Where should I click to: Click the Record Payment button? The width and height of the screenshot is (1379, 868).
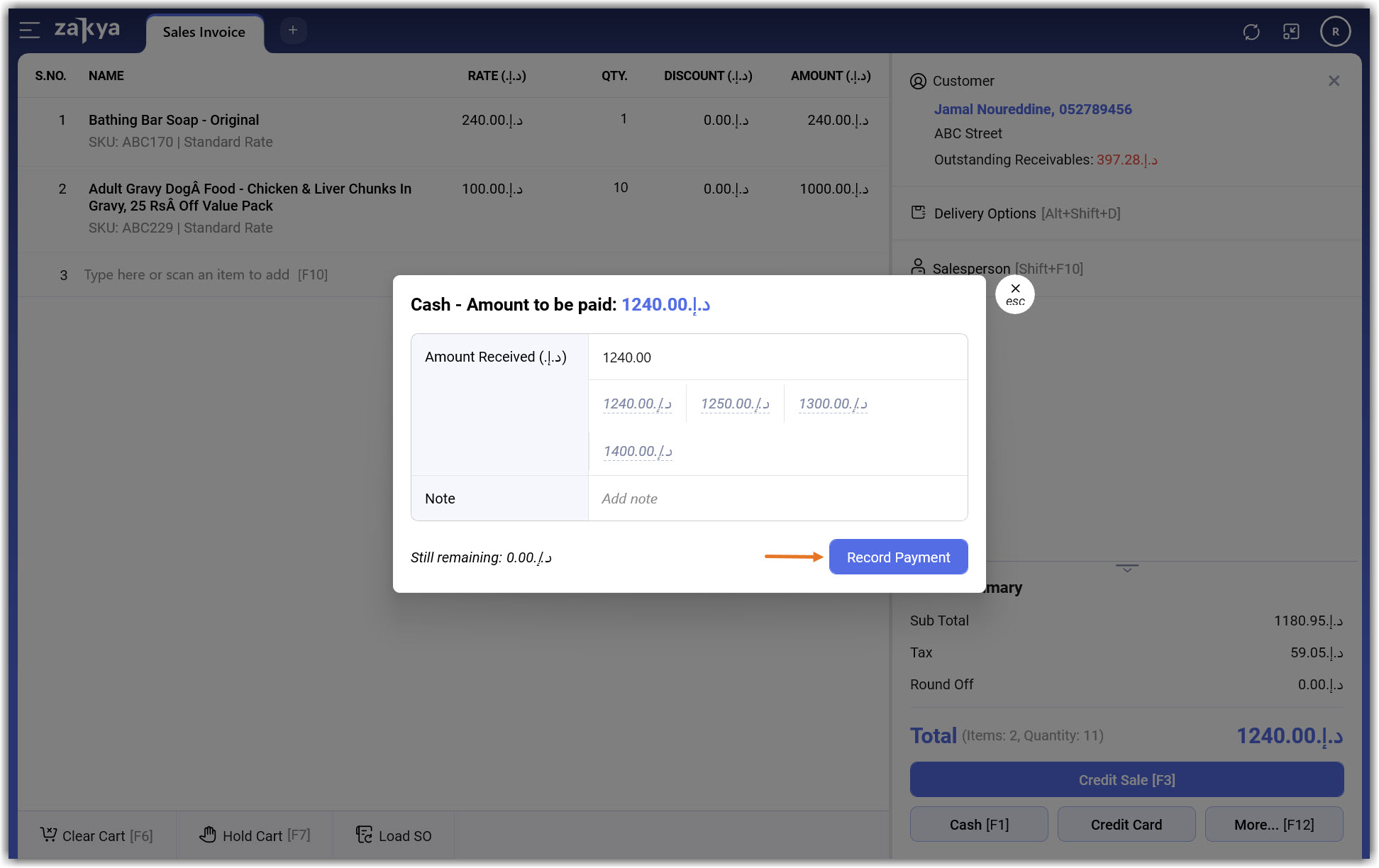[898, 557]
